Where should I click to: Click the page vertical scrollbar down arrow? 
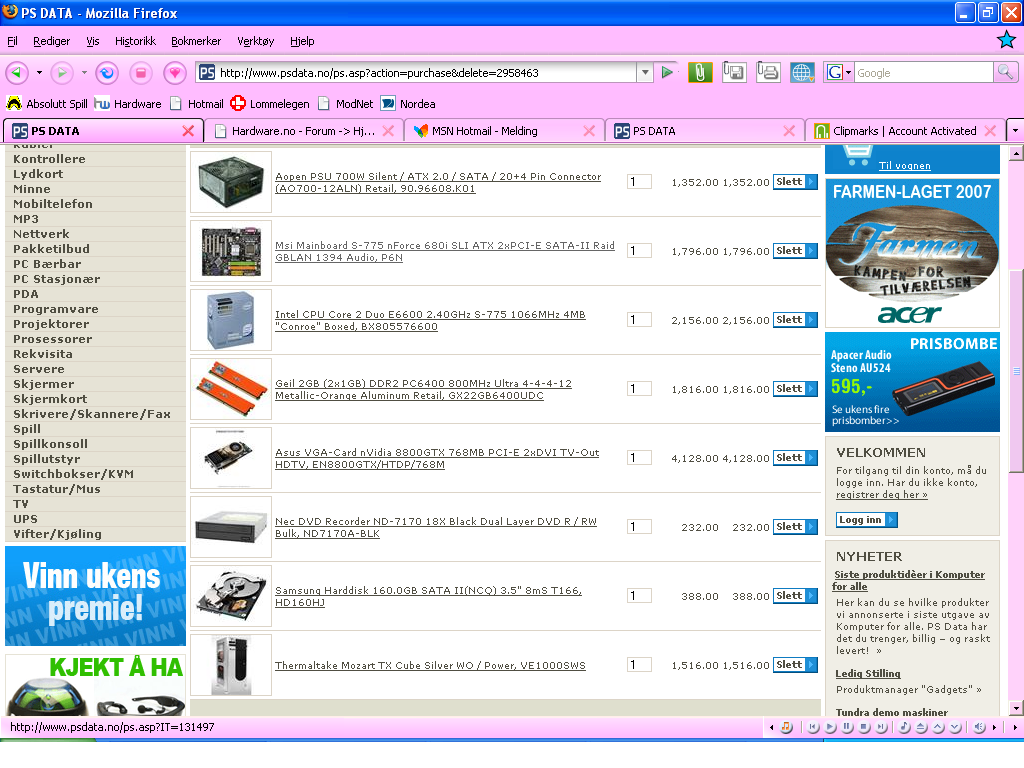click(1016, 708)
